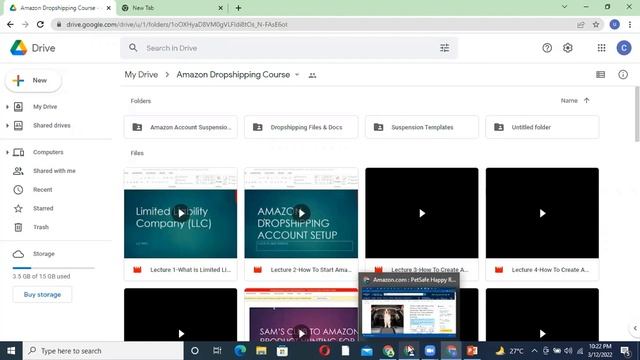Open Microsoft Edge from the taskbar
This screenshot has height=360, width=640.
(240, 351)
